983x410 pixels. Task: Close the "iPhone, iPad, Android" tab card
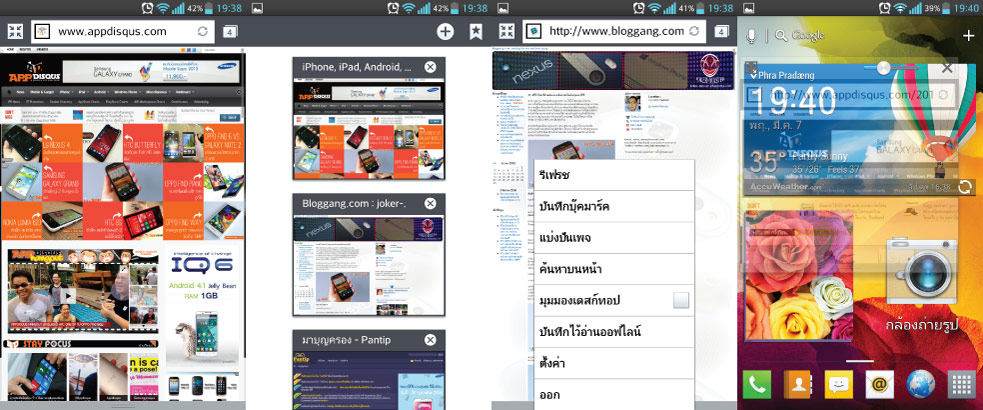430,67
